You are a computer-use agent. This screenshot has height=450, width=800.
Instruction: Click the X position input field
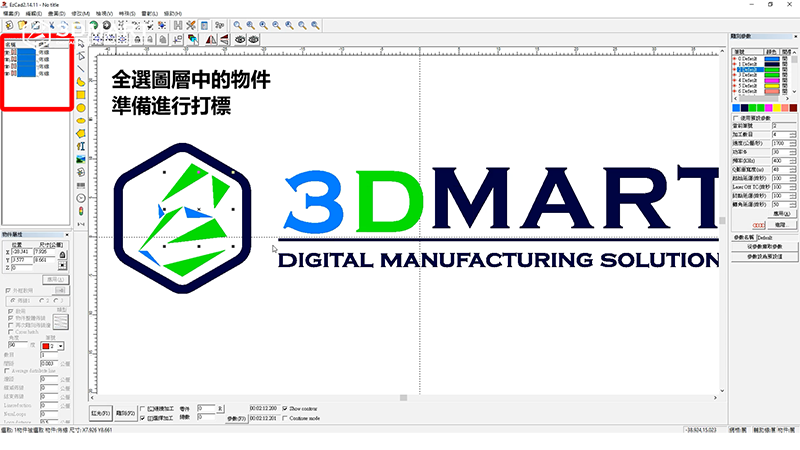tap(22, 252)
